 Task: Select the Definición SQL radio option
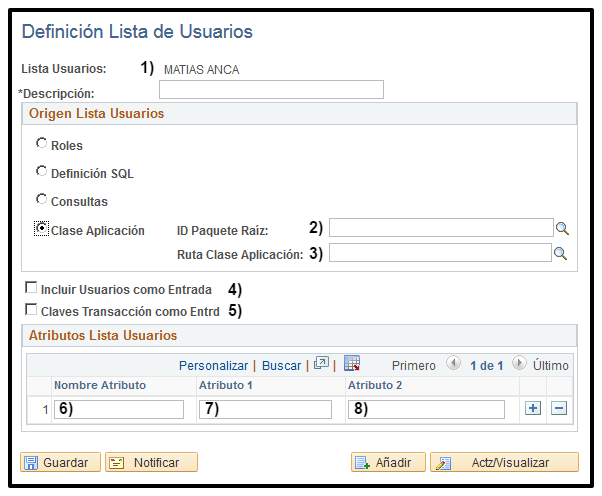(x=41, y=171)
